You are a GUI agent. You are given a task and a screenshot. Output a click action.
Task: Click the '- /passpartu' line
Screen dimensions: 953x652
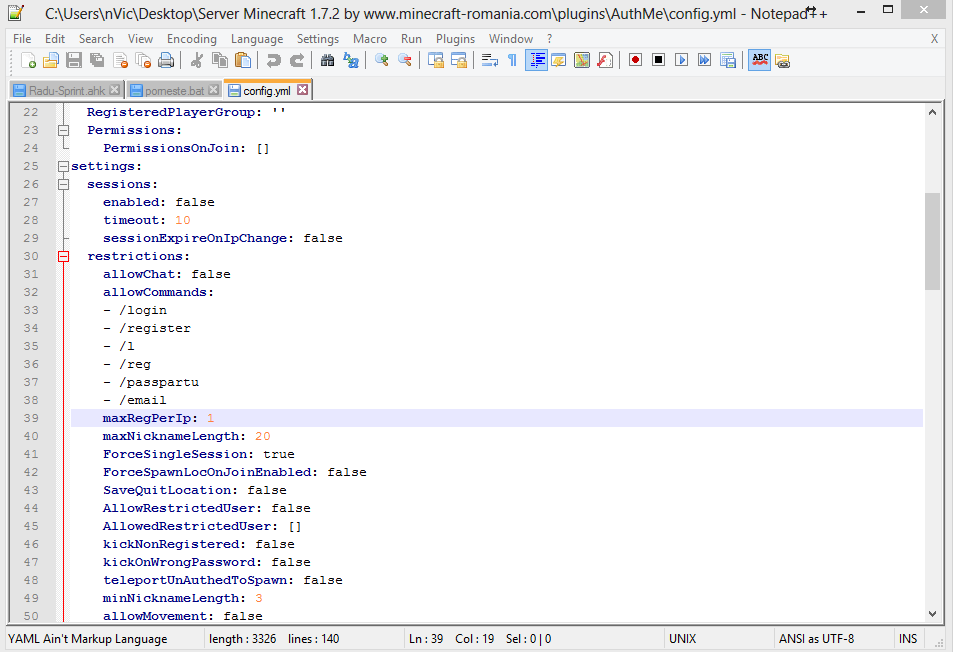point(151,382)
